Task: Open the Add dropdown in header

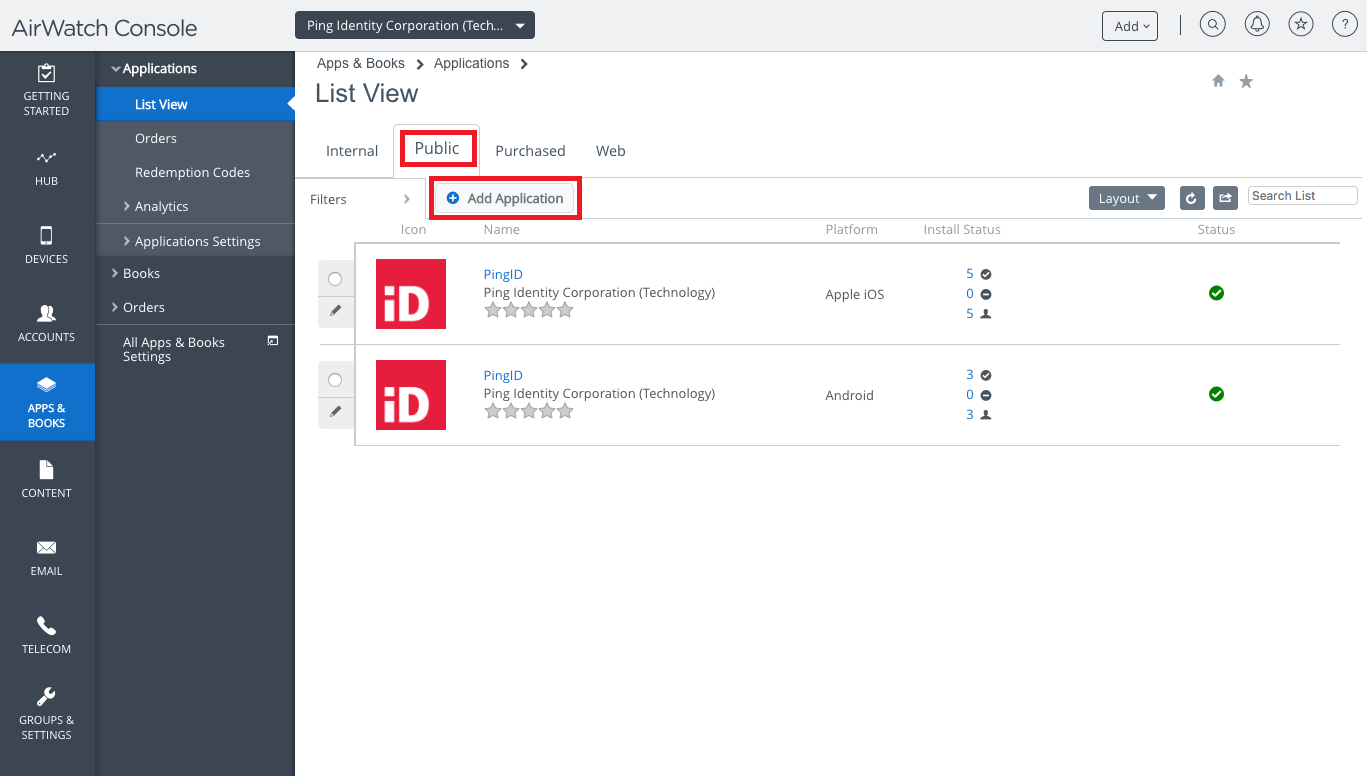Action: point(1129,26)
